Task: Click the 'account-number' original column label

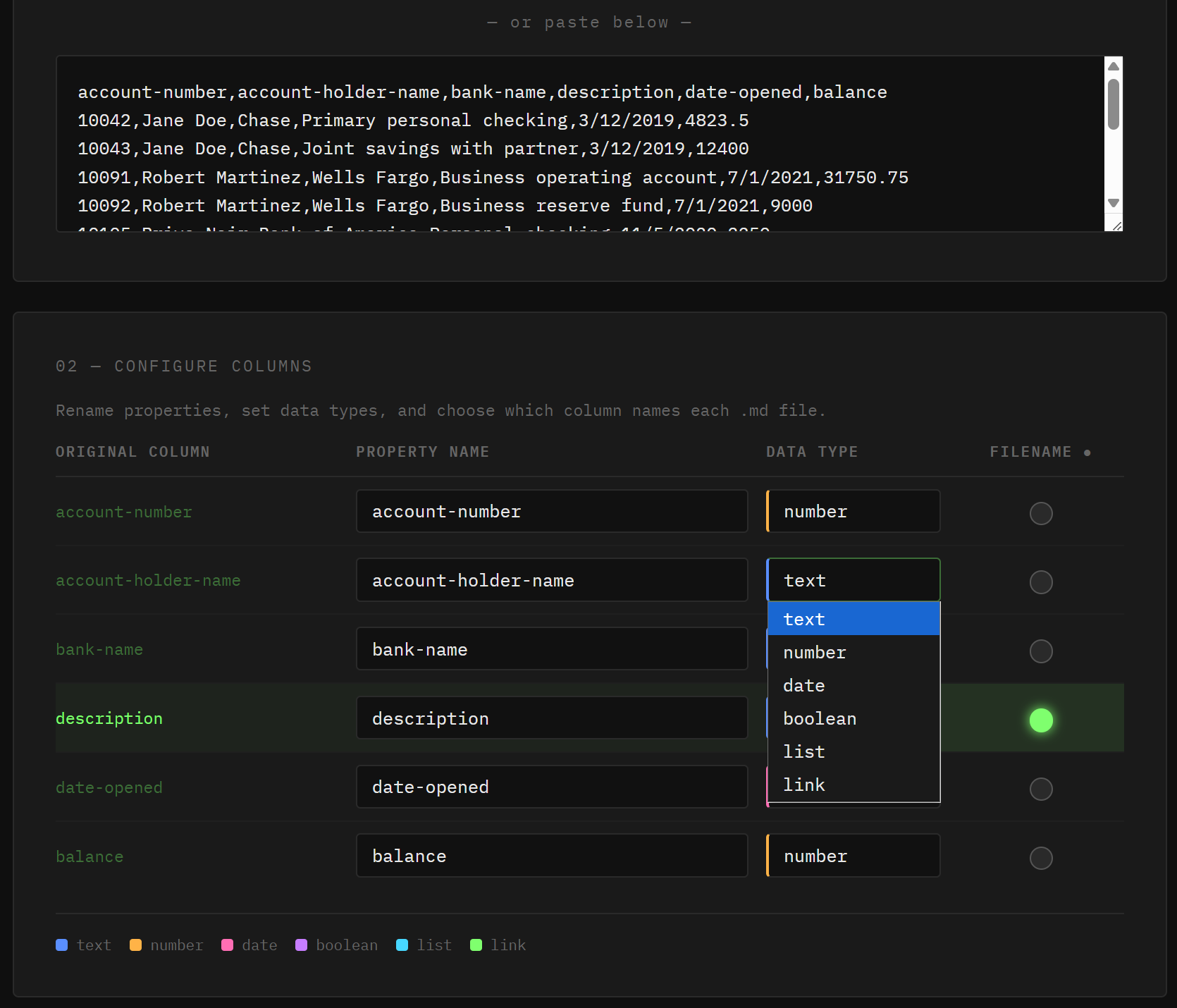Action: (x=124, y=512)
